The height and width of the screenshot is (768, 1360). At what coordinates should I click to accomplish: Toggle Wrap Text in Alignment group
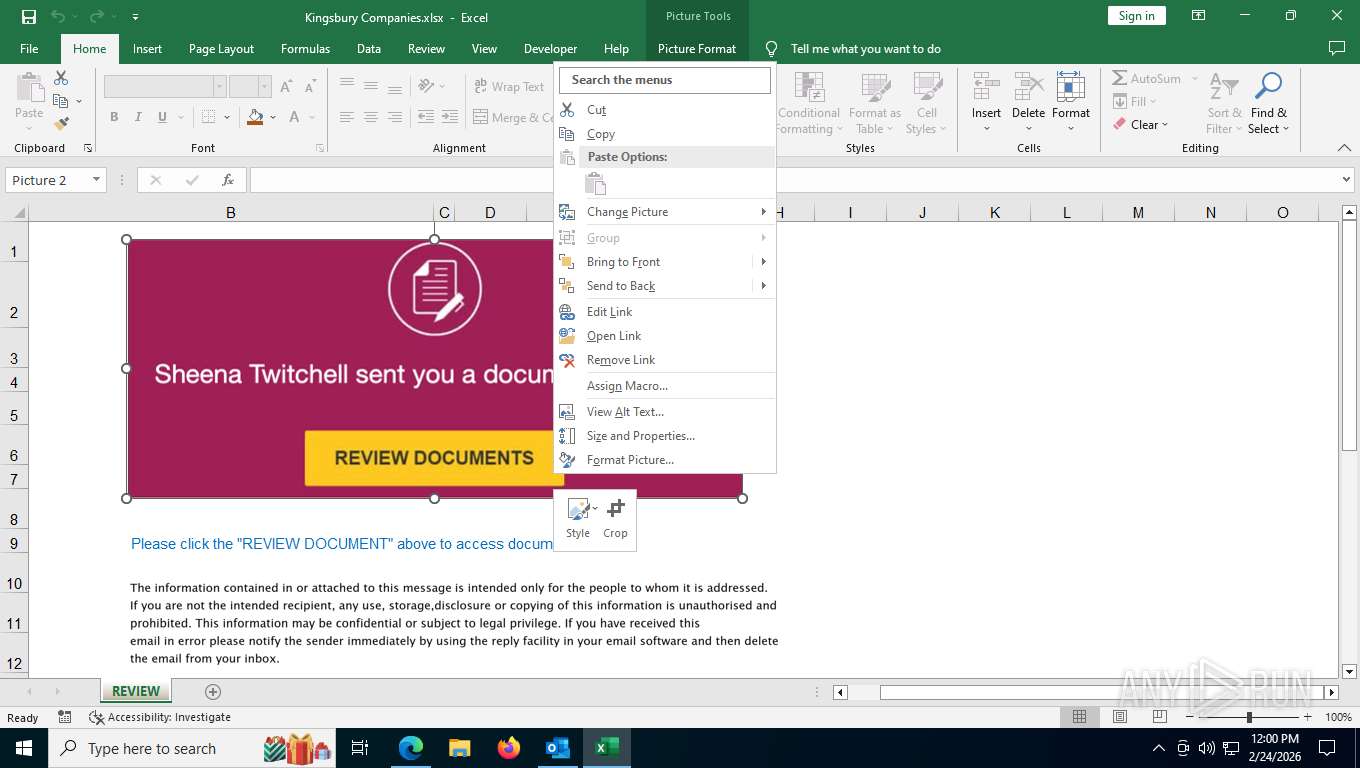click(509, 87)
